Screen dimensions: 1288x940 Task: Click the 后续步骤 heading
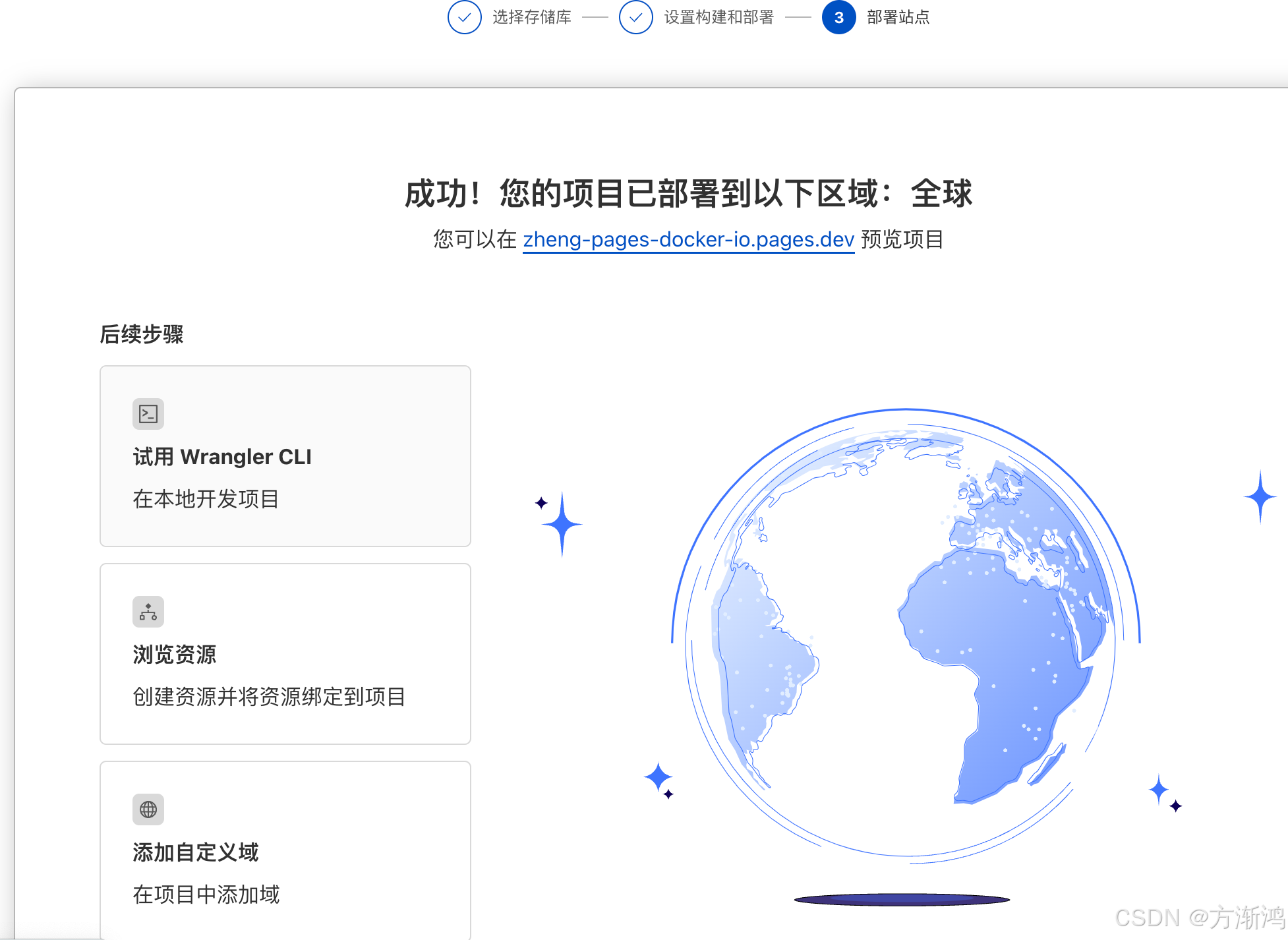142,334
